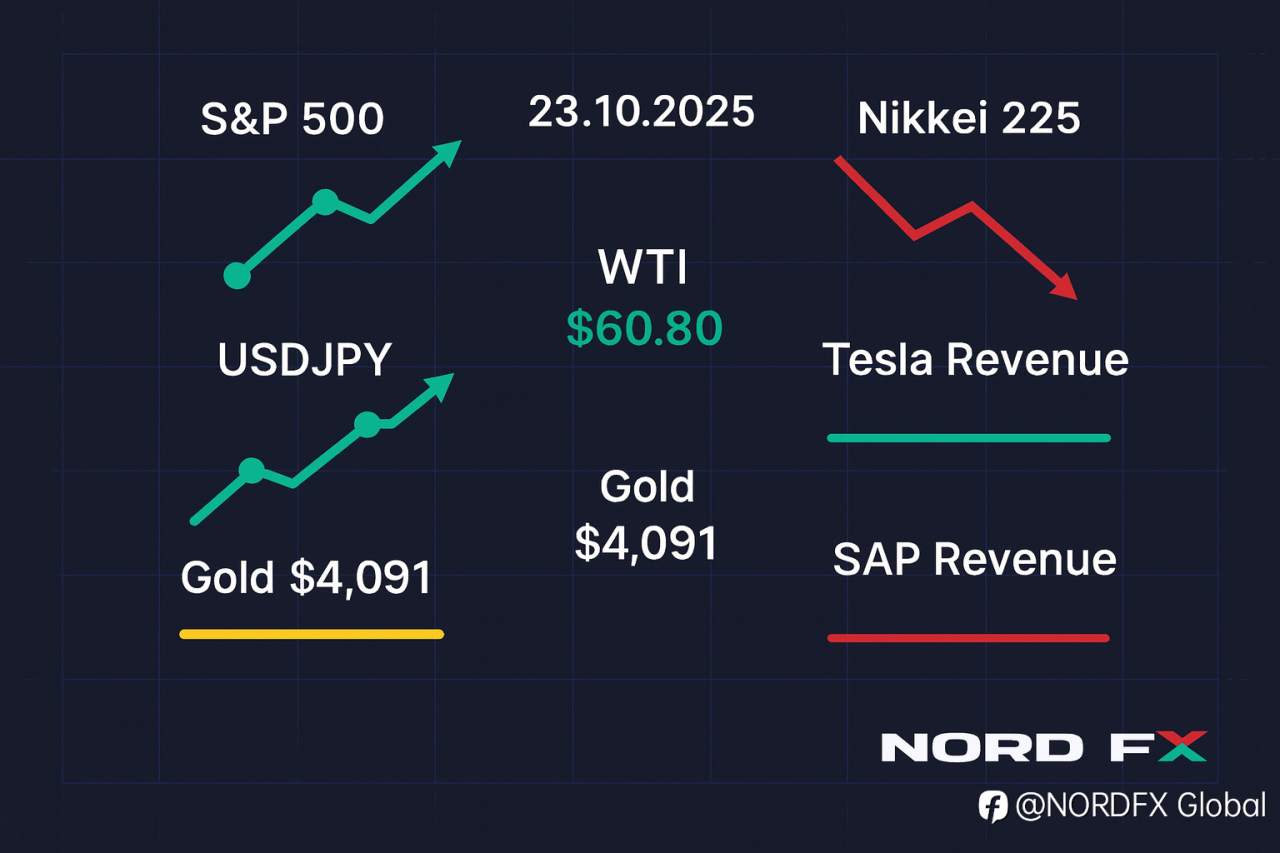
Task: Click the SAP Revenue text
Action: [974, 559]
